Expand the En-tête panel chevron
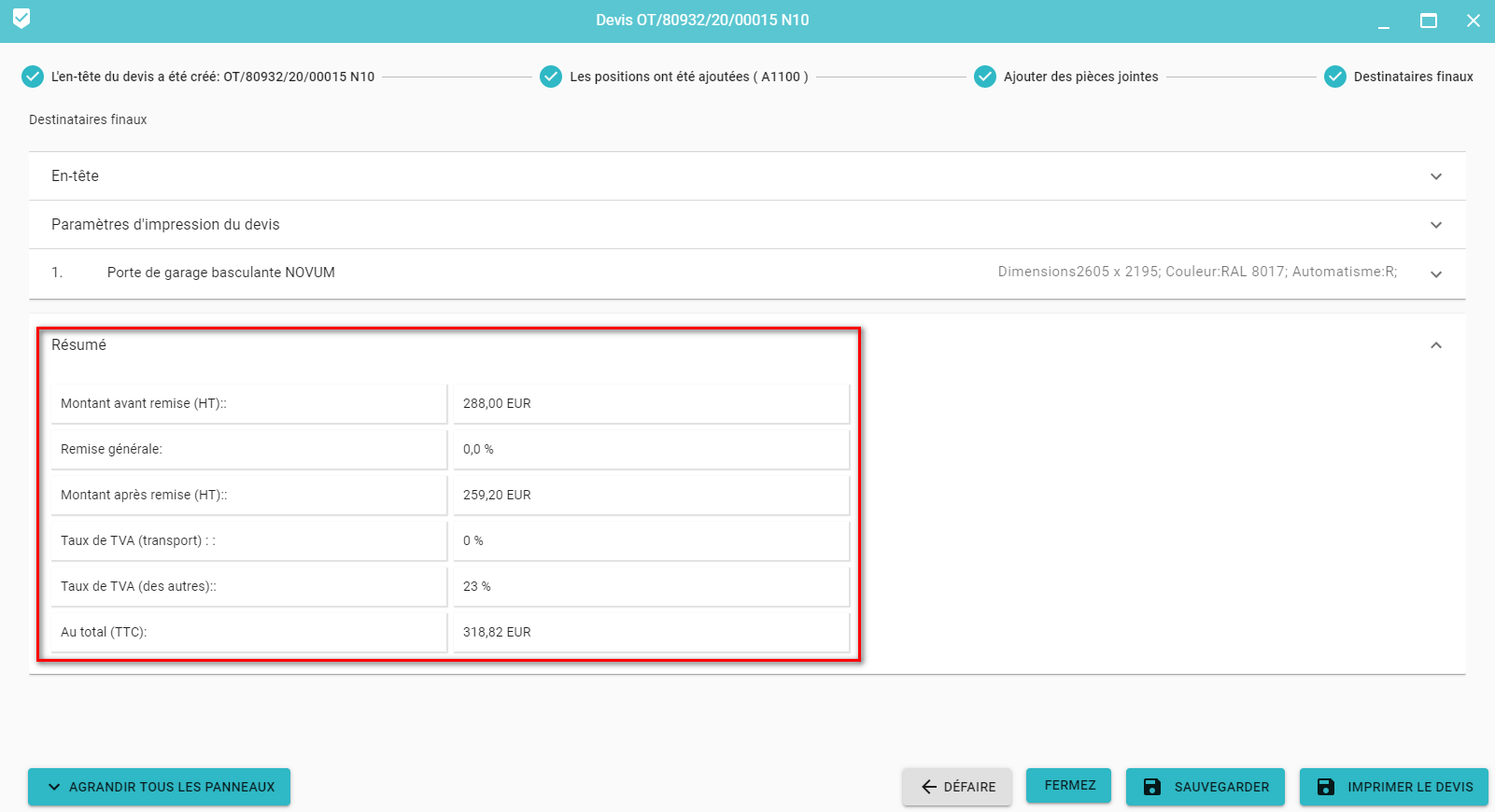 coord(1436,176)
